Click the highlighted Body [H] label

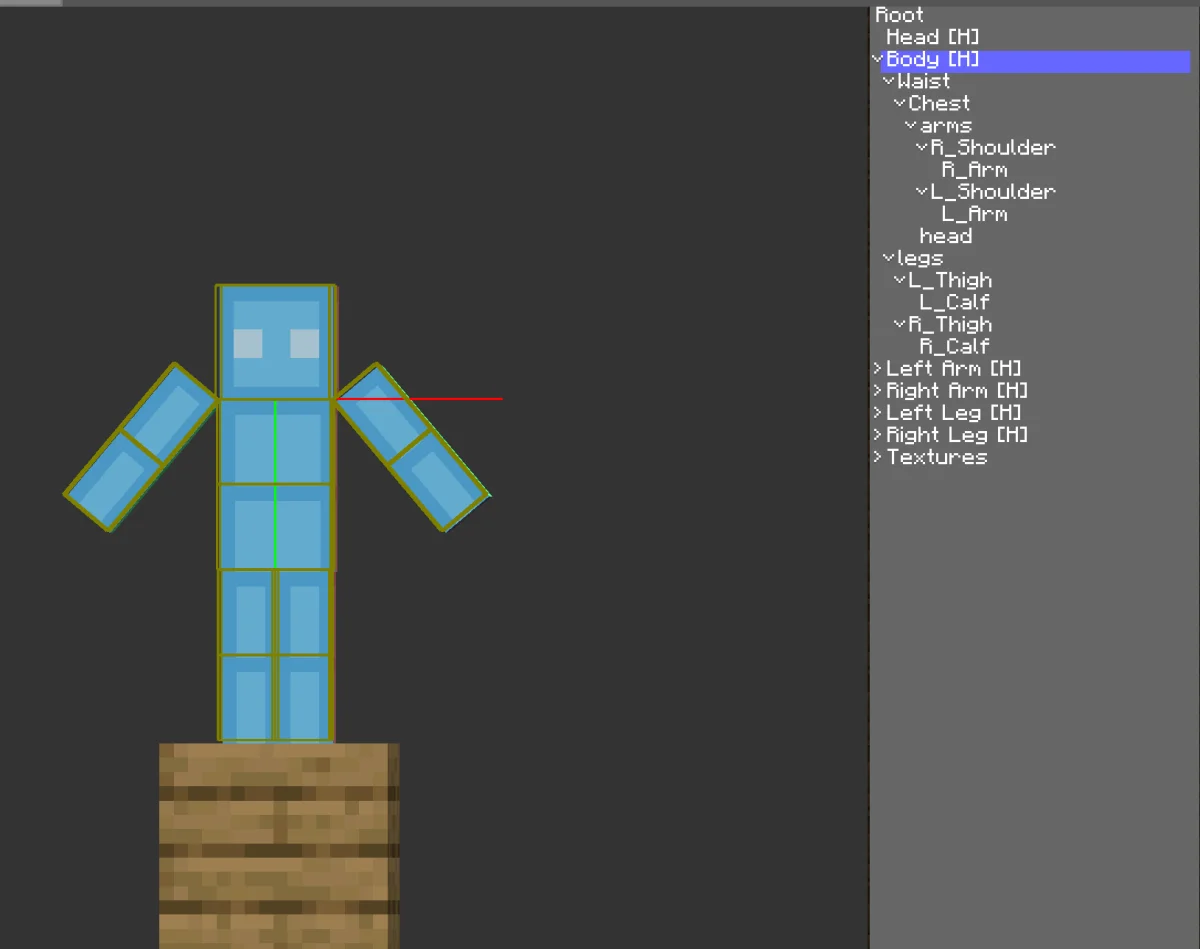(x=933, y=60)
